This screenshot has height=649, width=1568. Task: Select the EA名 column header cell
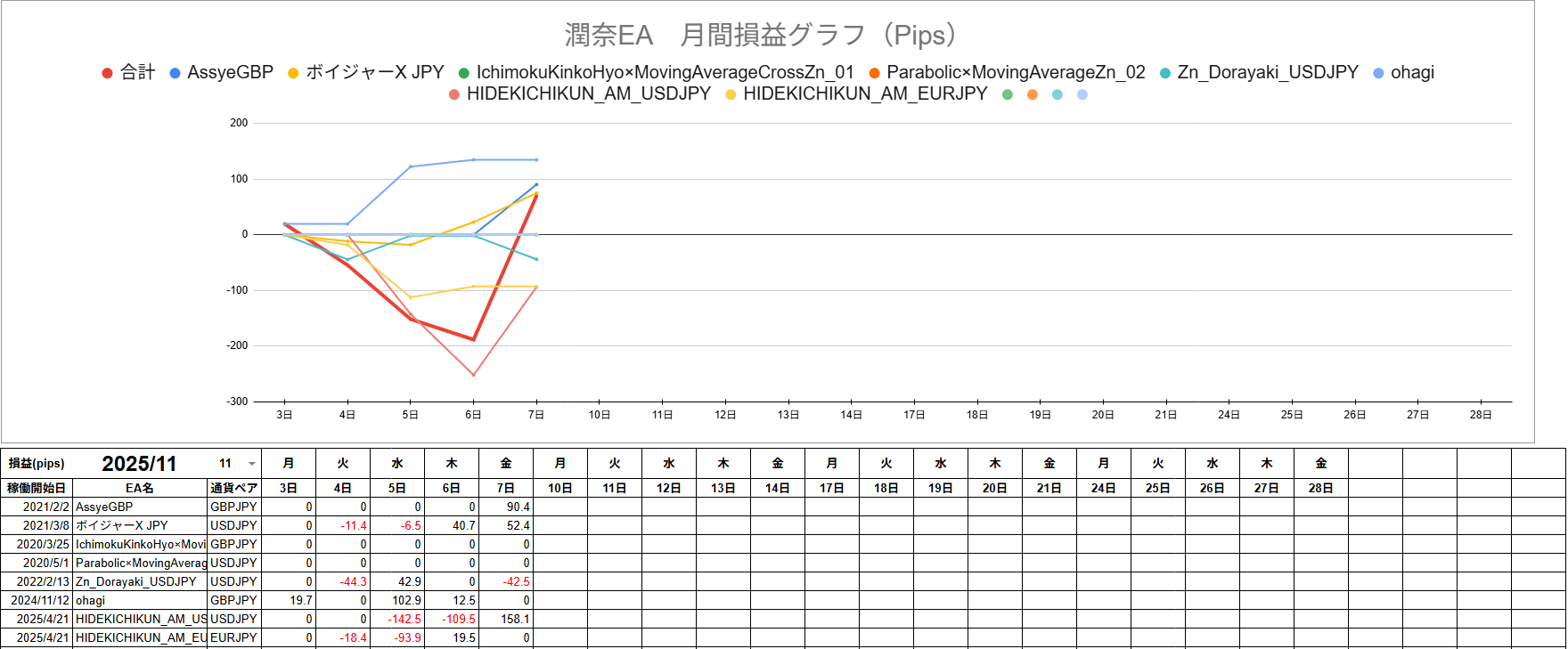139,488
